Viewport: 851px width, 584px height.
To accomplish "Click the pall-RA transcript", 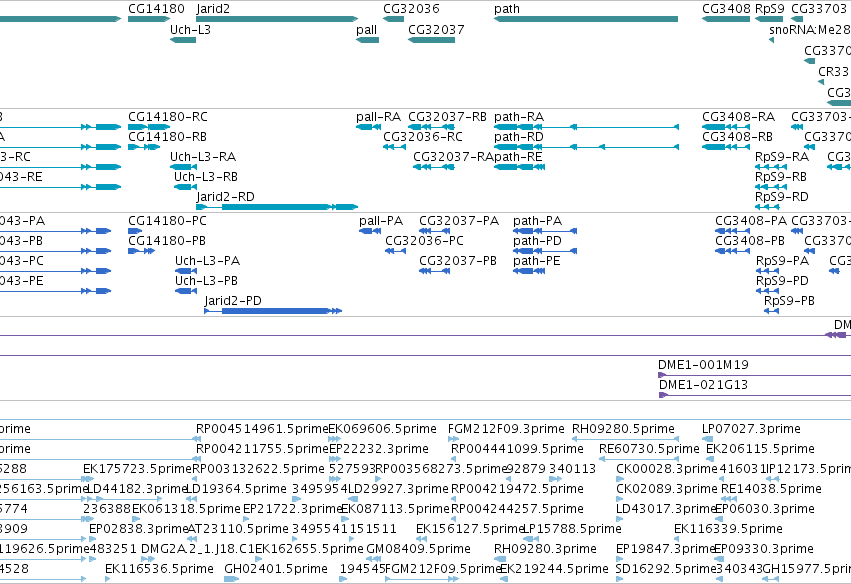I will click(378, 117).
